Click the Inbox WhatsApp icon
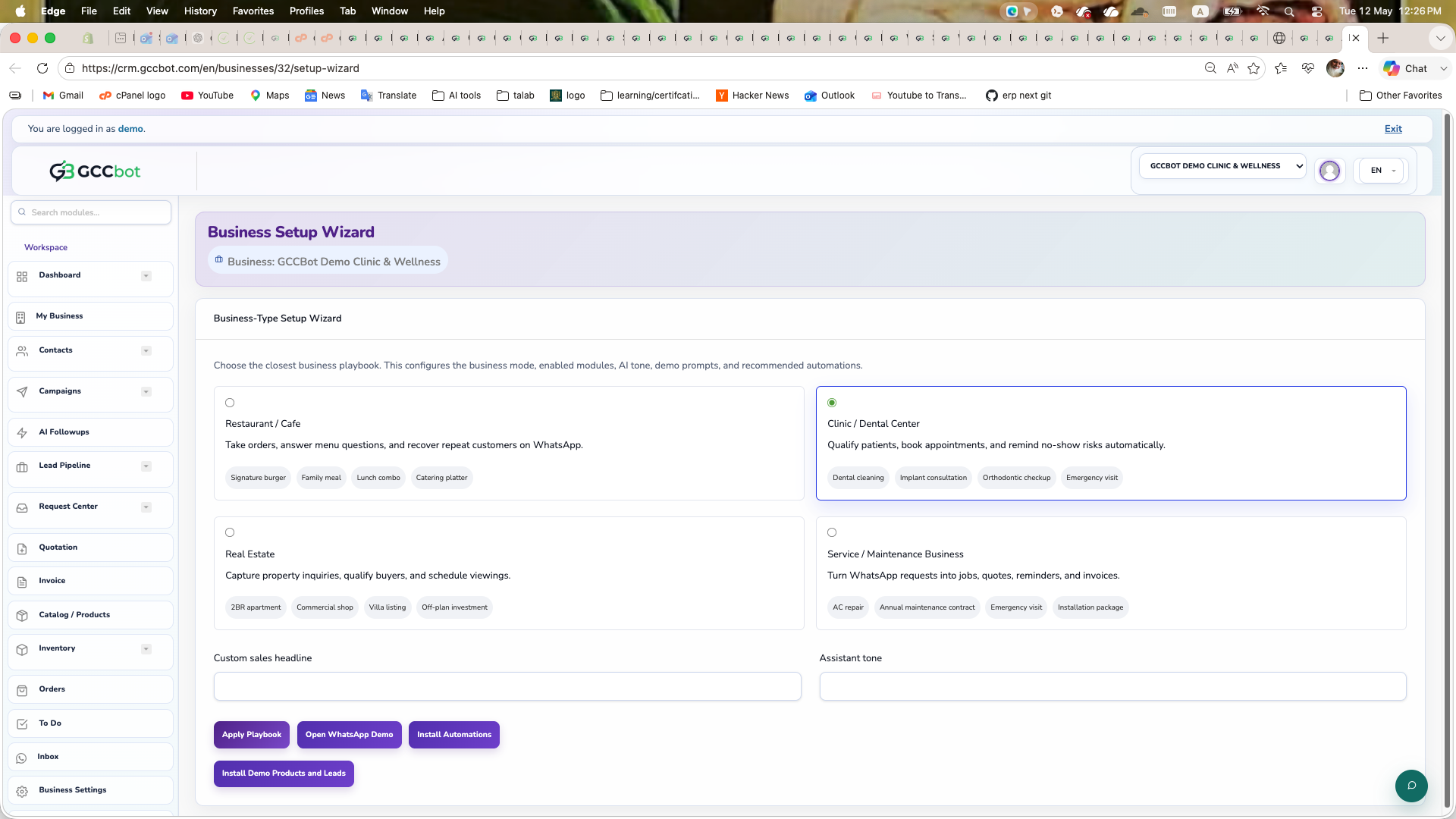1456x819 pixels. coord(21,758)
